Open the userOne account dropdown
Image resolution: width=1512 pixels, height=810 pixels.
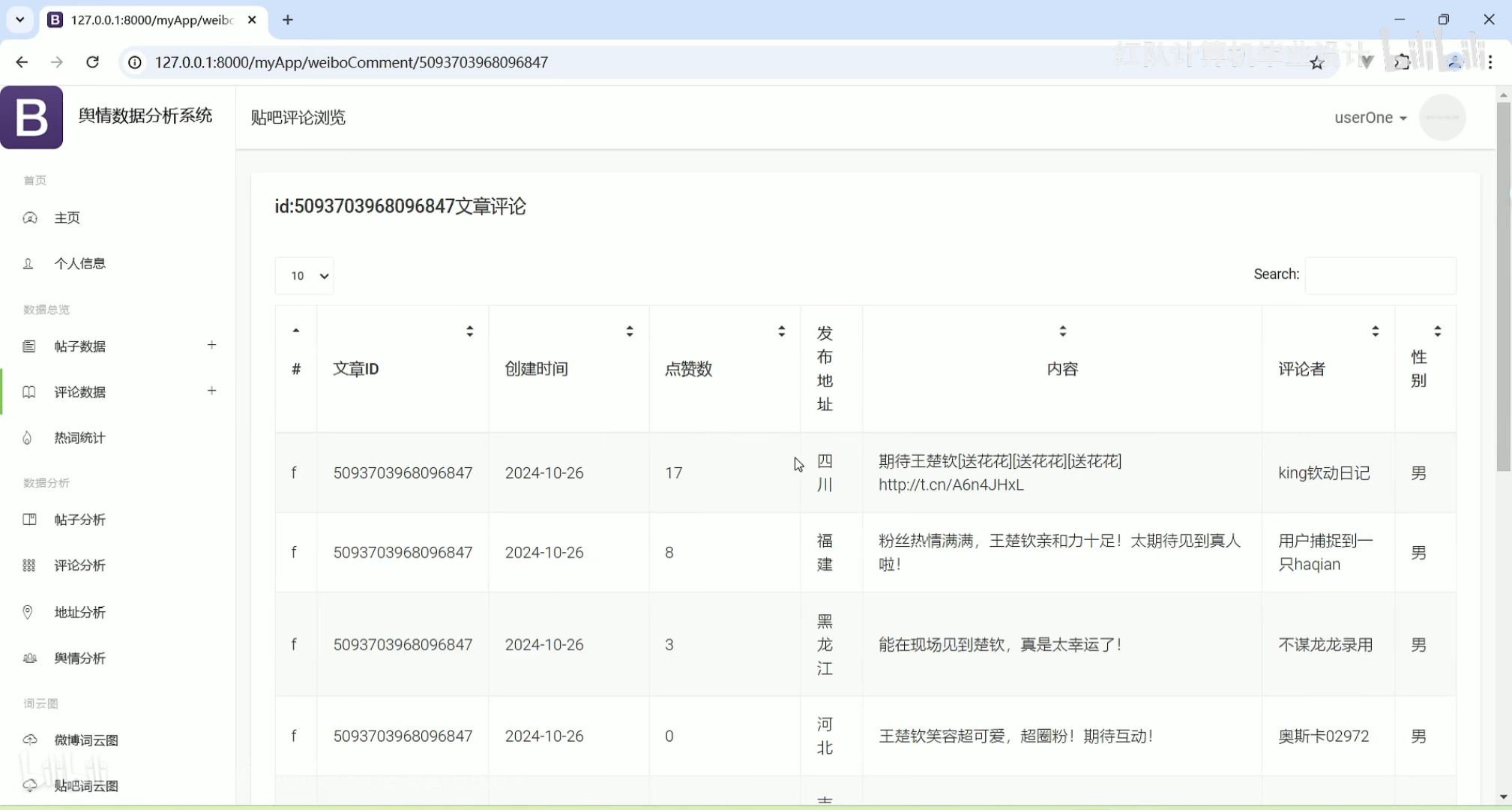pos(1370,118)
